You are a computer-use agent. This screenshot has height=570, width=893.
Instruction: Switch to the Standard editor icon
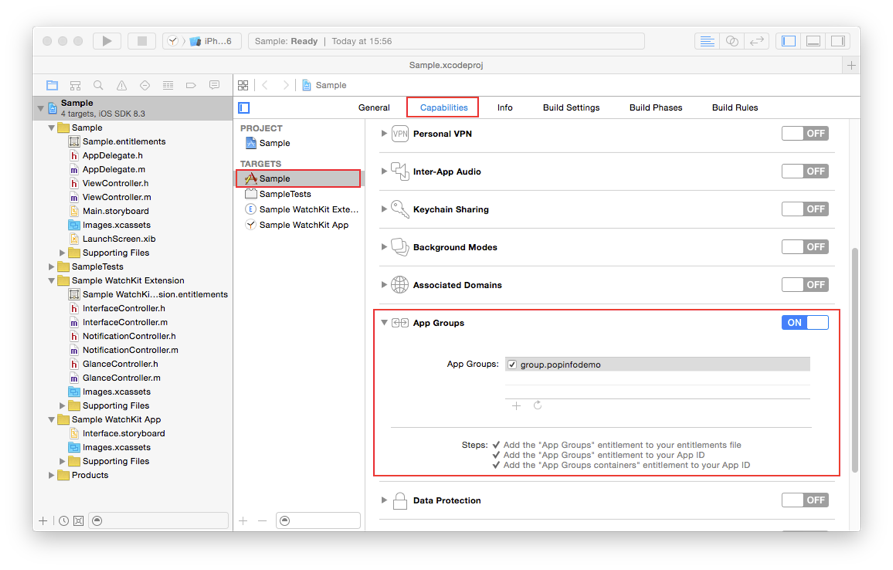click(x=707, y=41)
